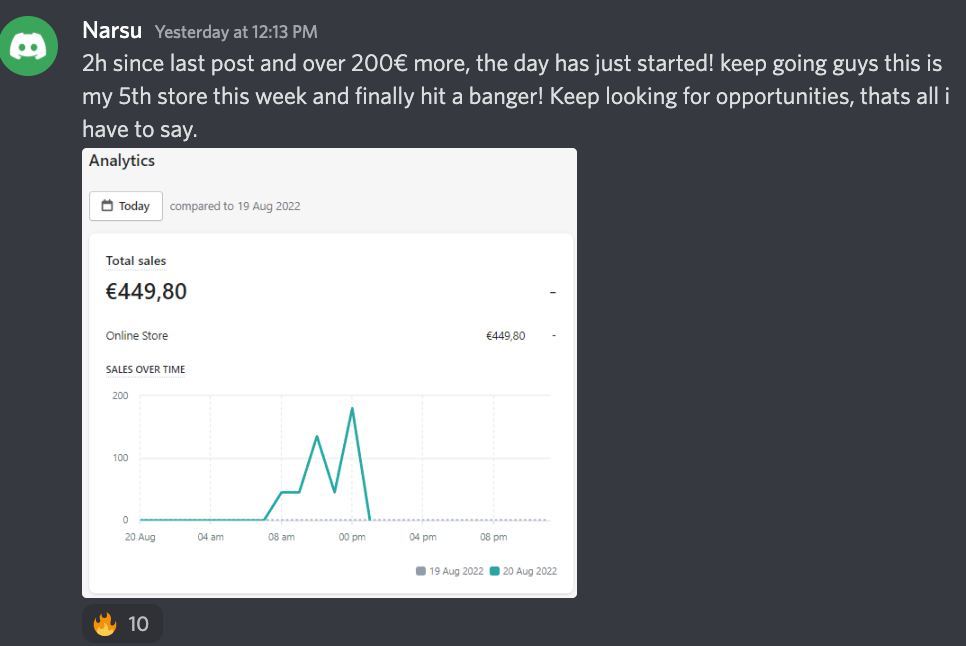This screenshot has height=646, width=966.
Task: Click the Analytics heading
Action: click(x=122, y=161)
